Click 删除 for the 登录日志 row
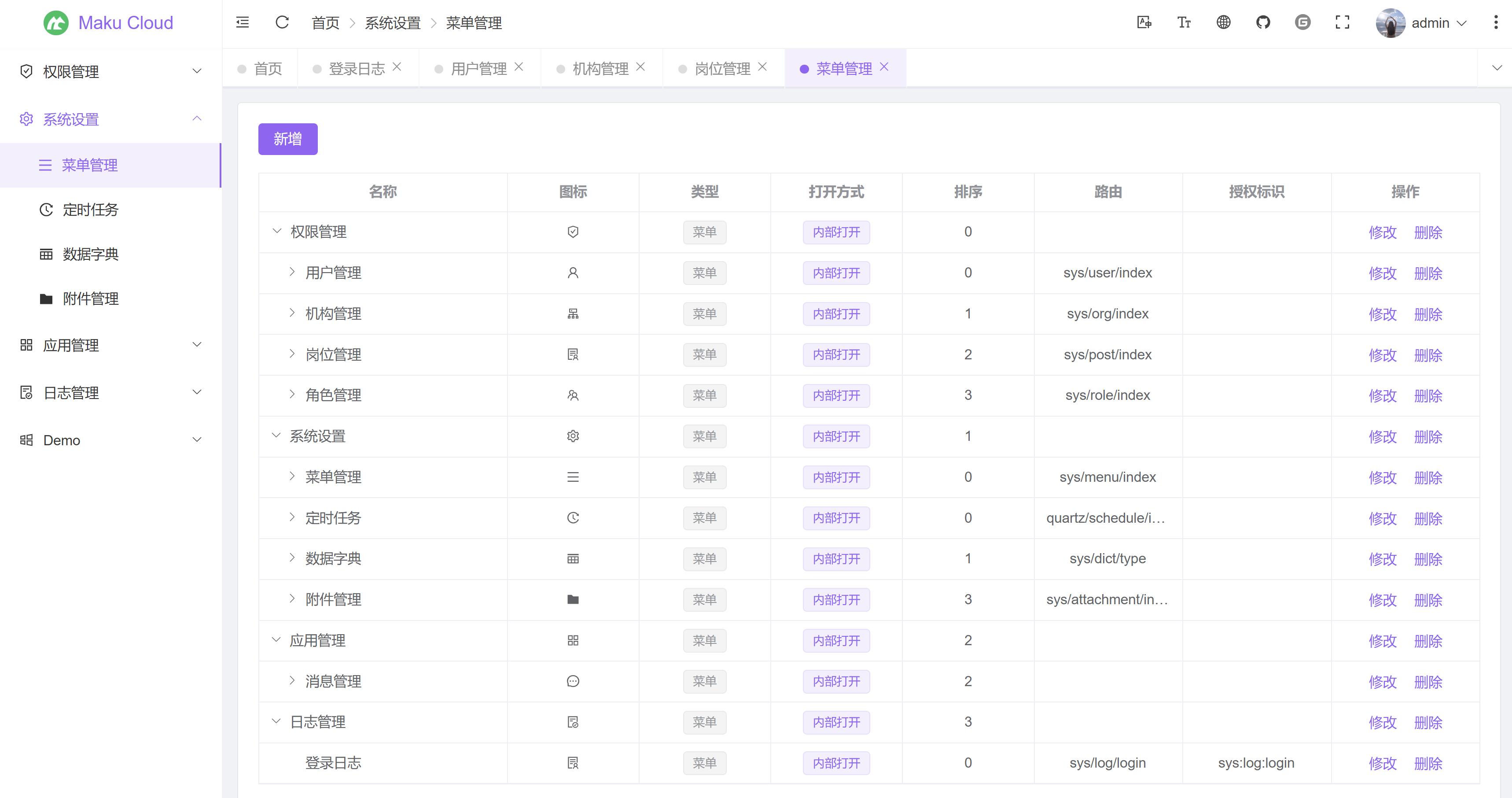The height and width of the screenshot is (798, 1512). (x=1427, y=763)
